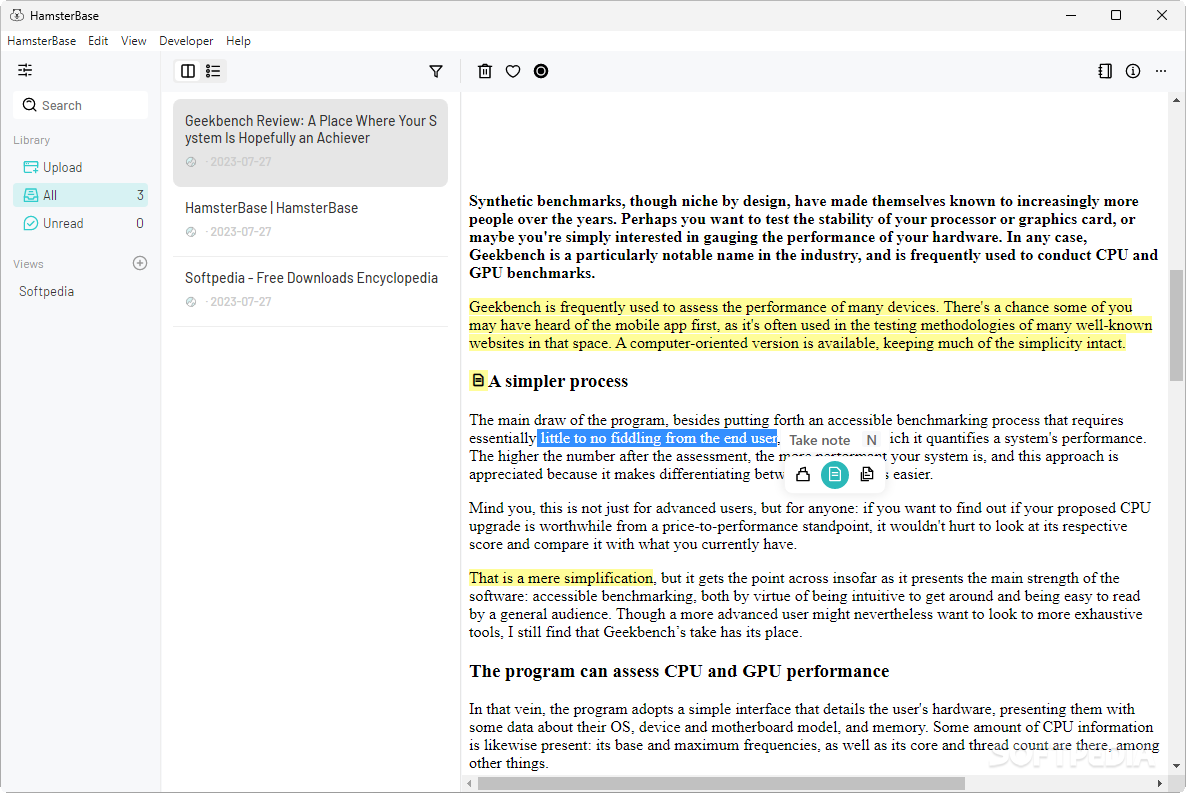
Task: Open the View menu
Action: pos(133,41)
